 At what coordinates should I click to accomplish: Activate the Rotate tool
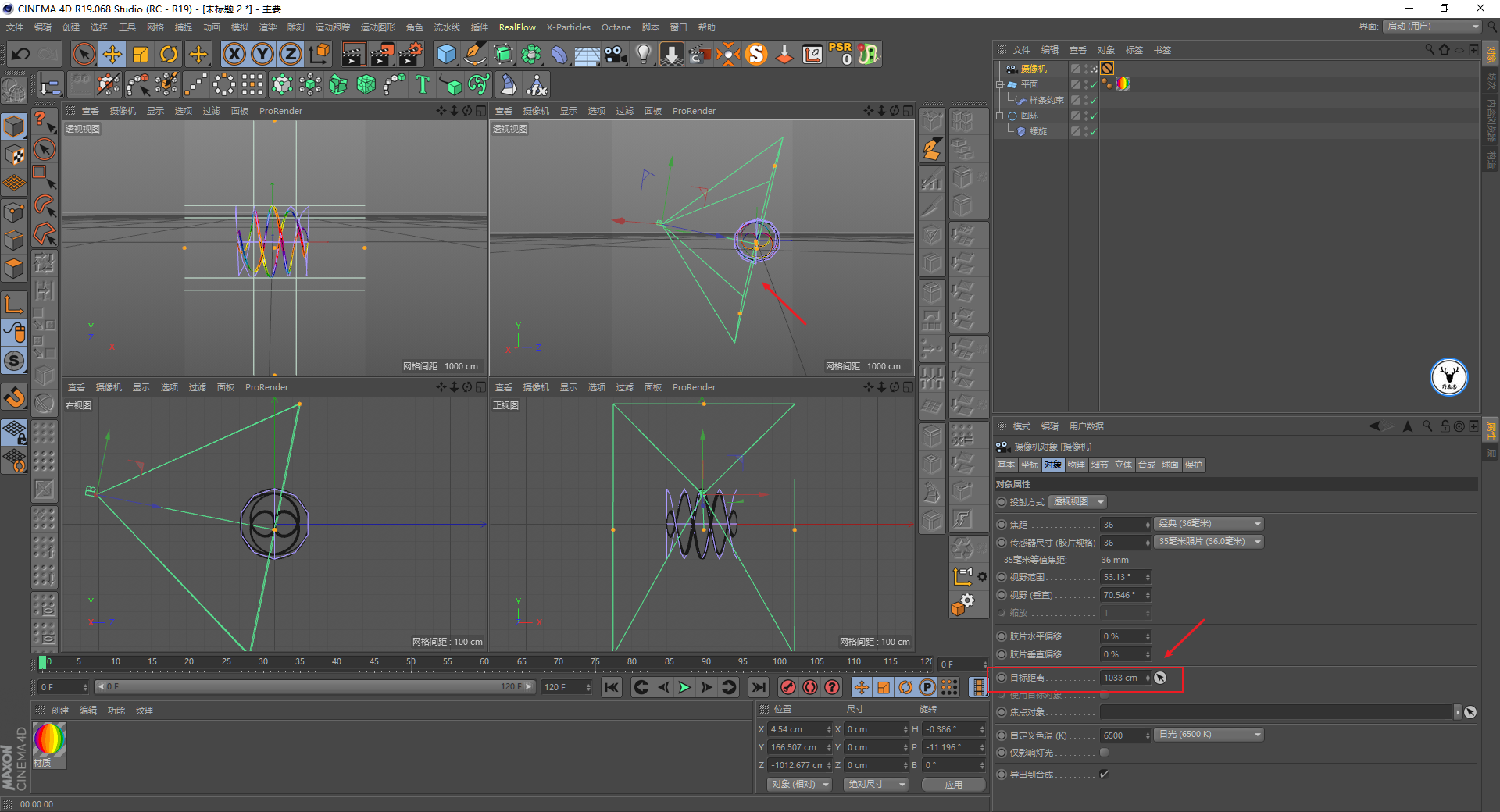pyautogui.click(x=169, y=55)
